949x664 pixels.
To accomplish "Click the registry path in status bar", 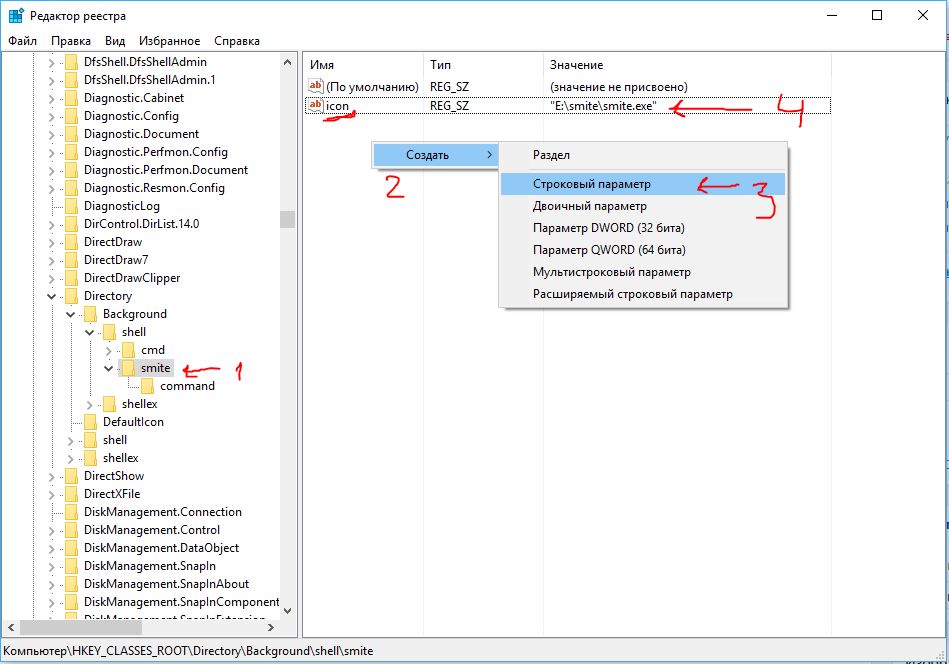I will (188, 651).
